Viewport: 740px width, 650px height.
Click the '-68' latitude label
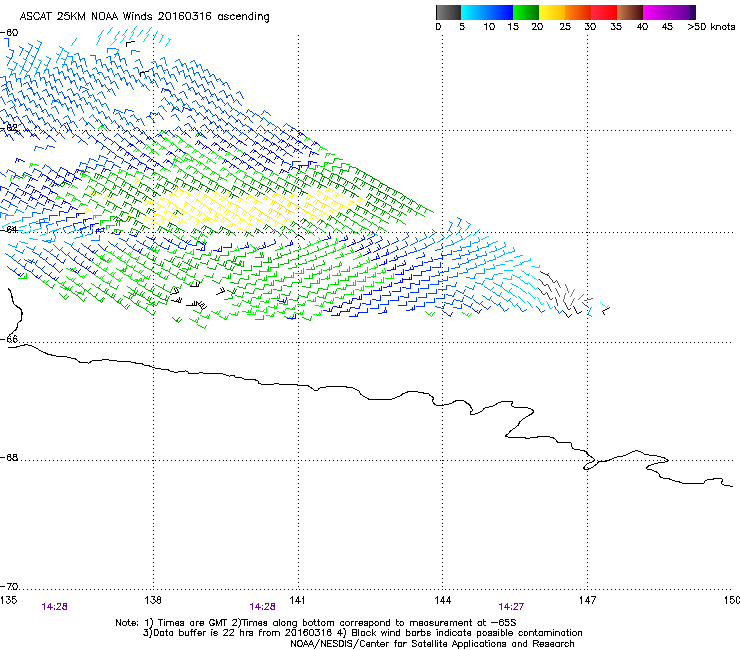[9, 458]
